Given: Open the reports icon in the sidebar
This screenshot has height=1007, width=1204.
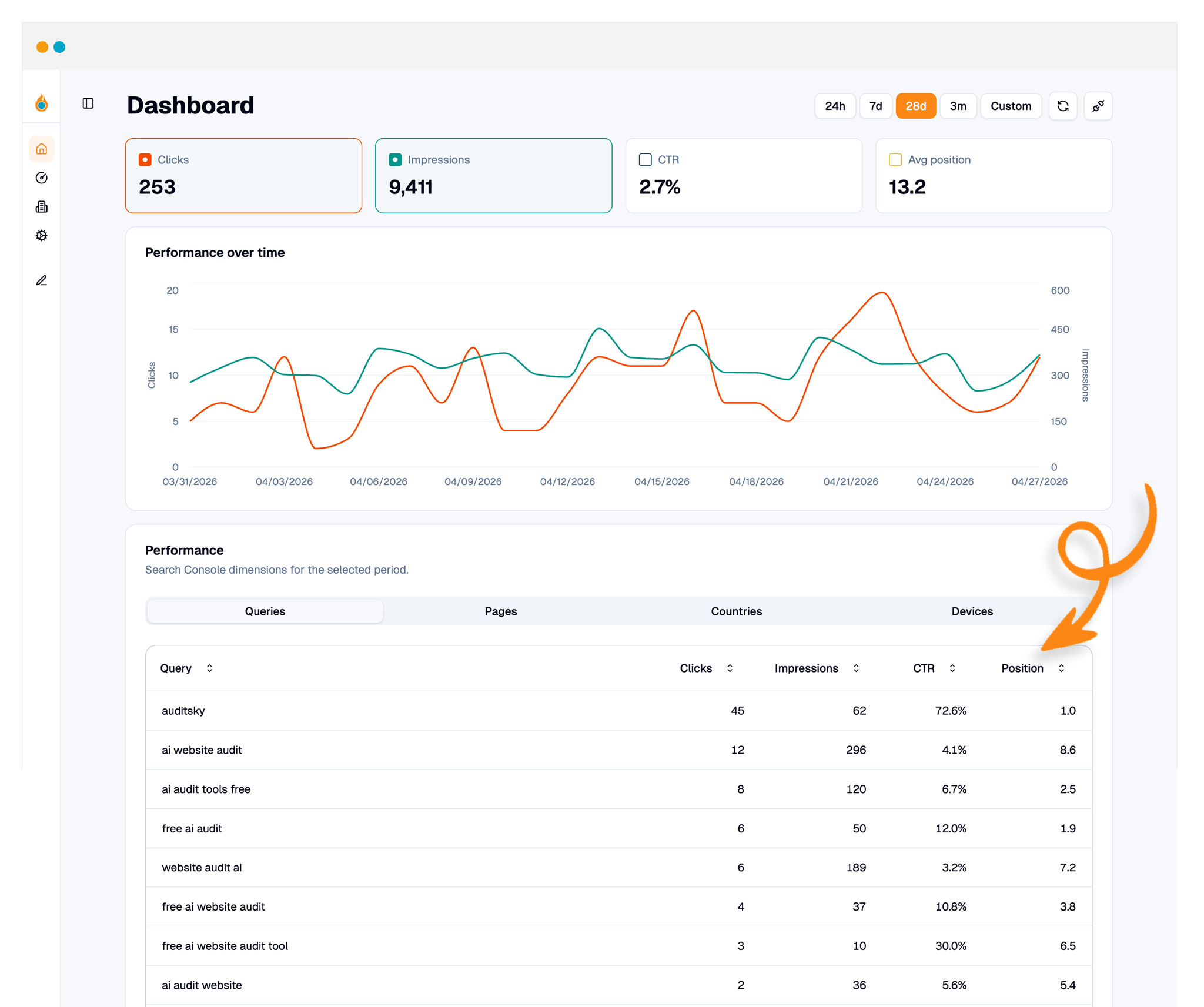Looking at the screenshot, I should click(41, 206).
